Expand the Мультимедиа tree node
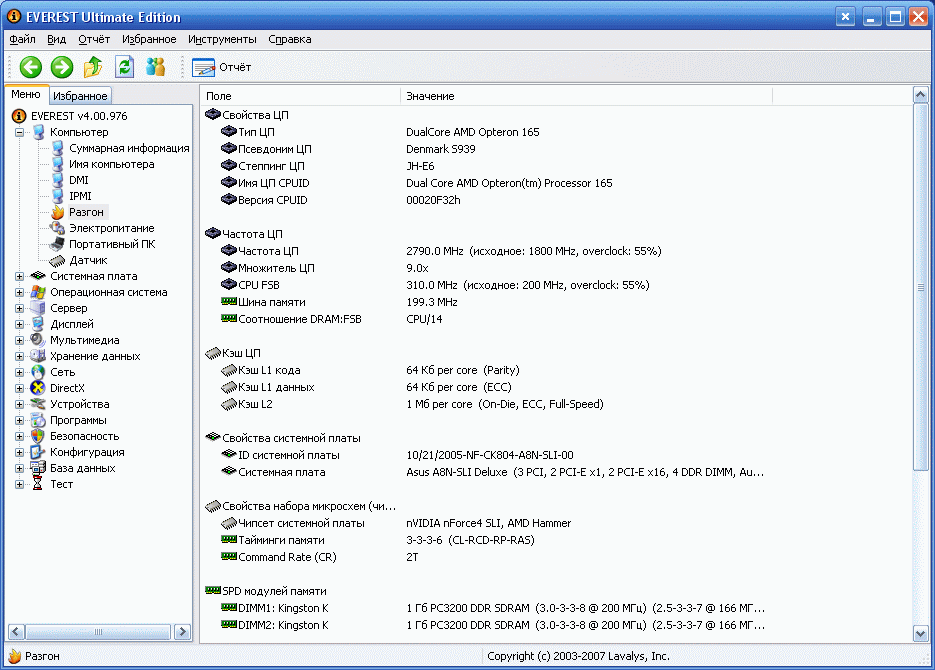This screenshot has height=670, width=935. pos(20,340)
